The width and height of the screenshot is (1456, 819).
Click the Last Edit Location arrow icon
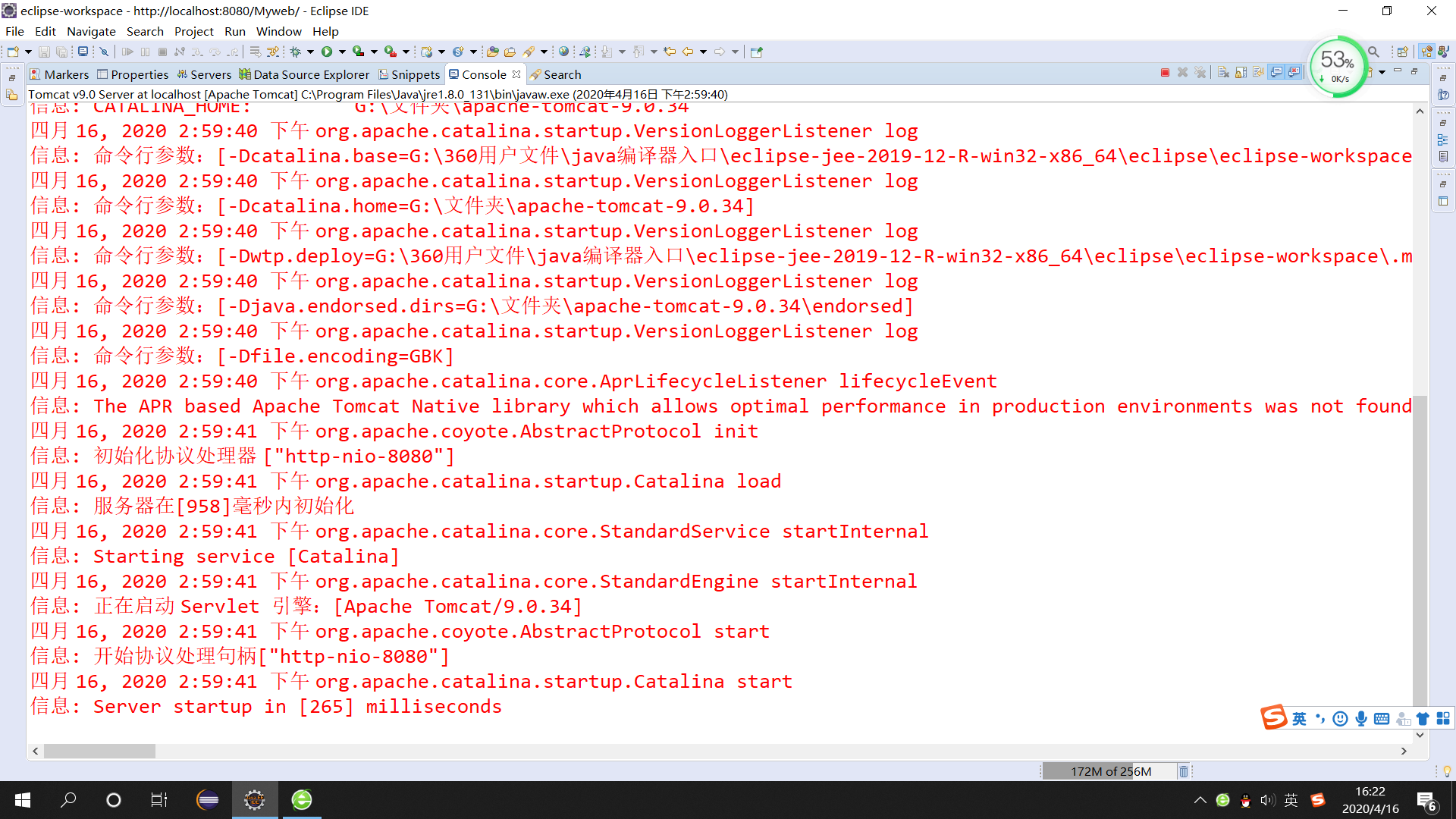(670, 52)
